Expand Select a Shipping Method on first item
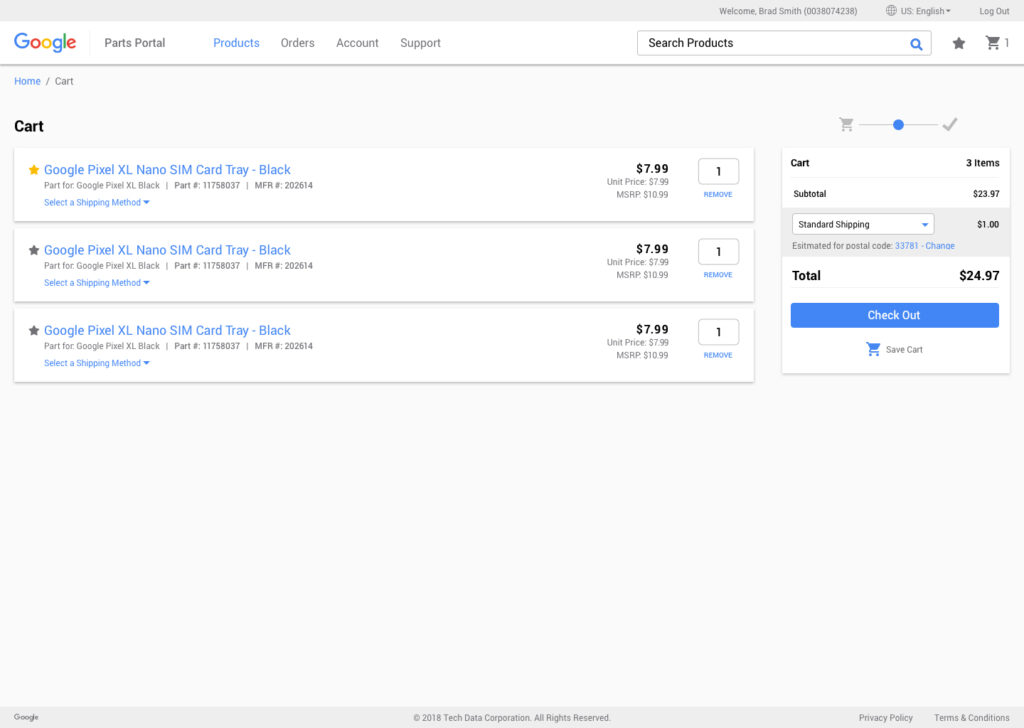The image size is (1024, 728). pyautogui.click(x=97, y=202)
